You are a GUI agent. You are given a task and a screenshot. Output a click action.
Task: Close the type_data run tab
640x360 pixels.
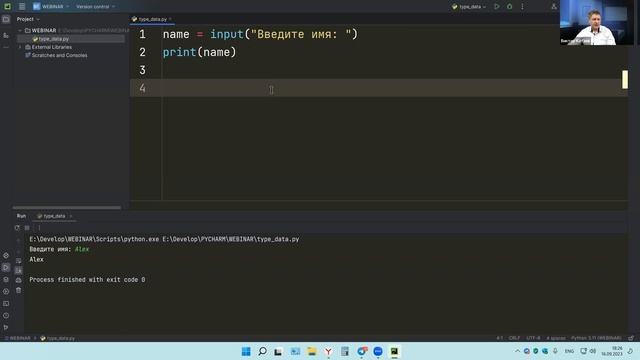coord(71,216)
